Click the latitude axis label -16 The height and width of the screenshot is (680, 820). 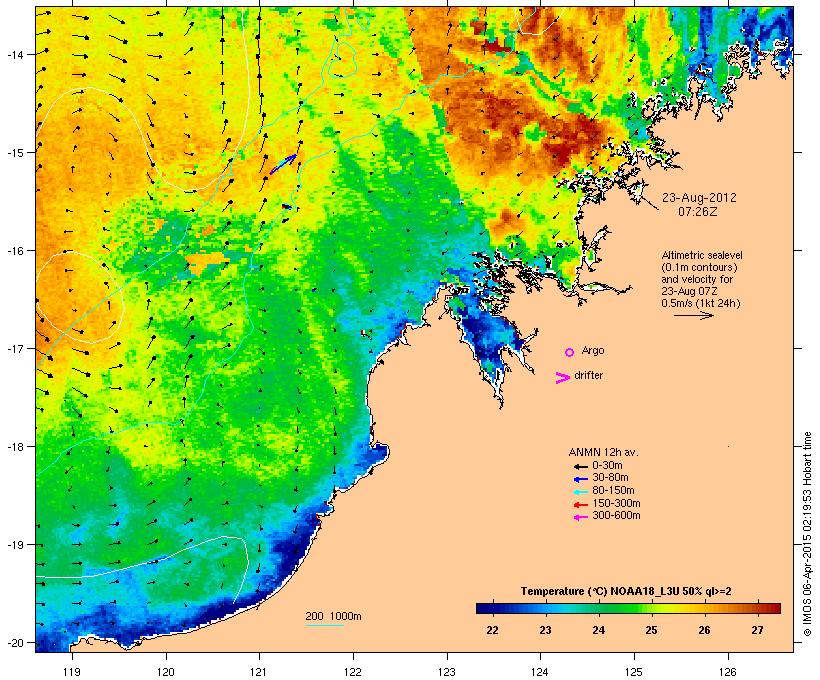15,251
